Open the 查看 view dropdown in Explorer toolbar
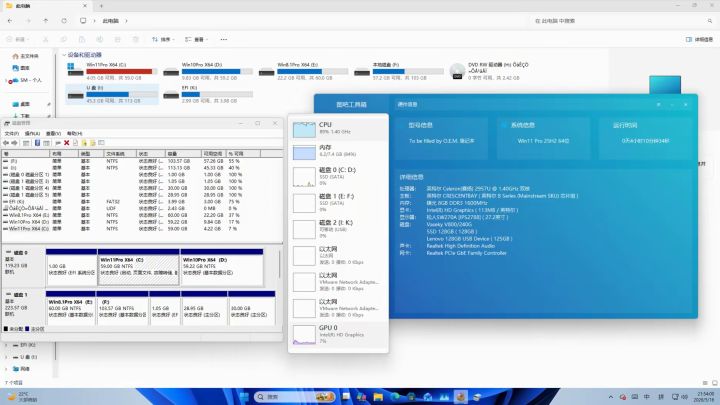 click(196, 39)
